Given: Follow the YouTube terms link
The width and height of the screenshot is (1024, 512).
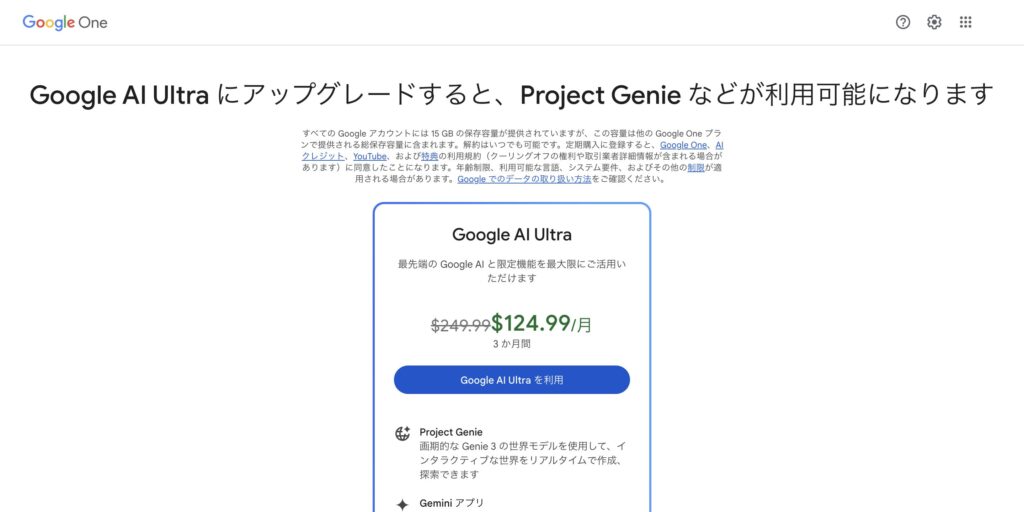Looking at the screenshot, I should (x=369, y=157).
